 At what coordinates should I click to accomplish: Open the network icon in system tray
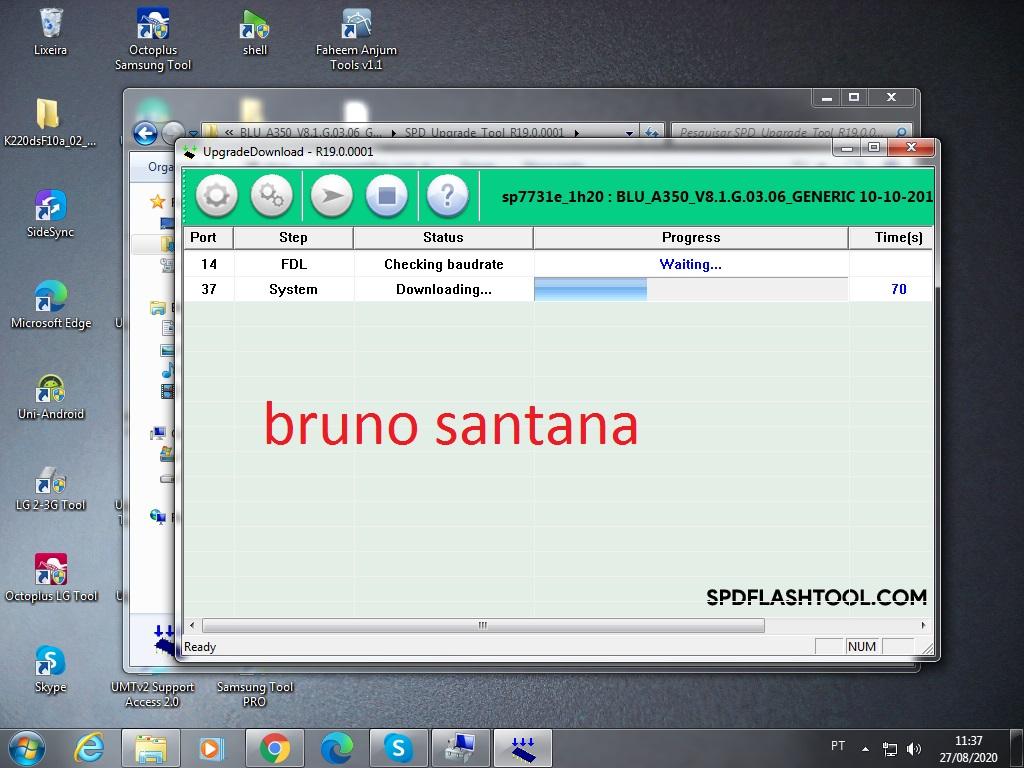click(889, 748)
